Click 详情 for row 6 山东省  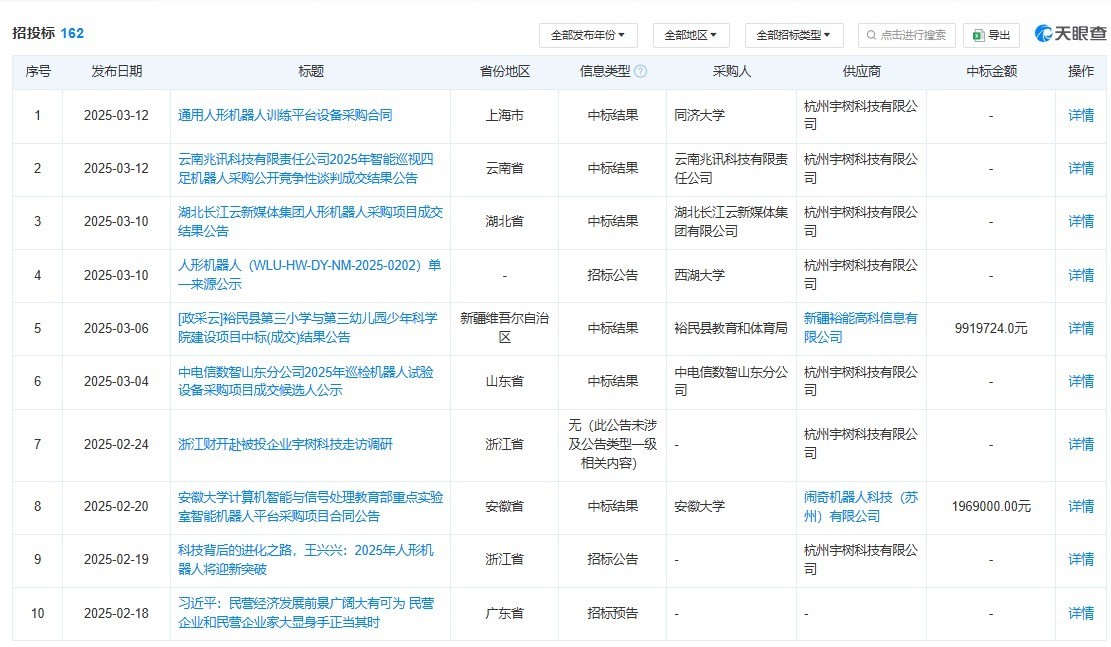pos(1081,381)
